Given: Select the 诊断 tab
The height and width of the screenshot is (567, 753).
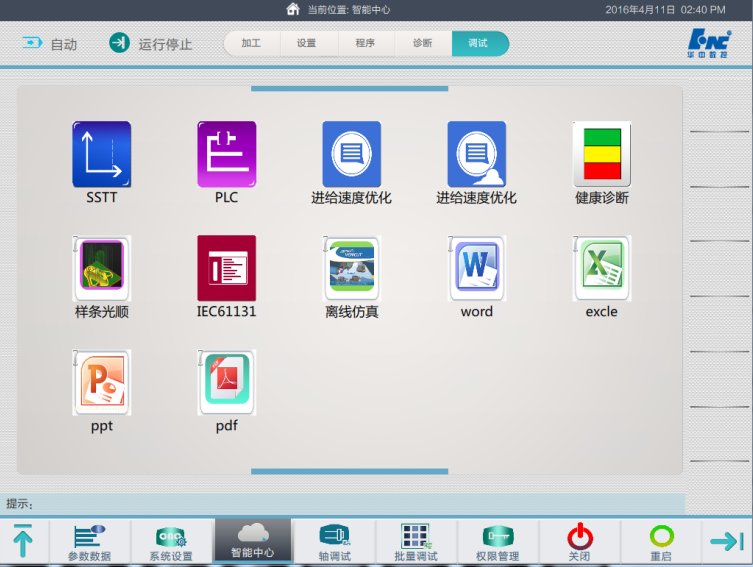Looking at the screenshot, I should [422, 44].
